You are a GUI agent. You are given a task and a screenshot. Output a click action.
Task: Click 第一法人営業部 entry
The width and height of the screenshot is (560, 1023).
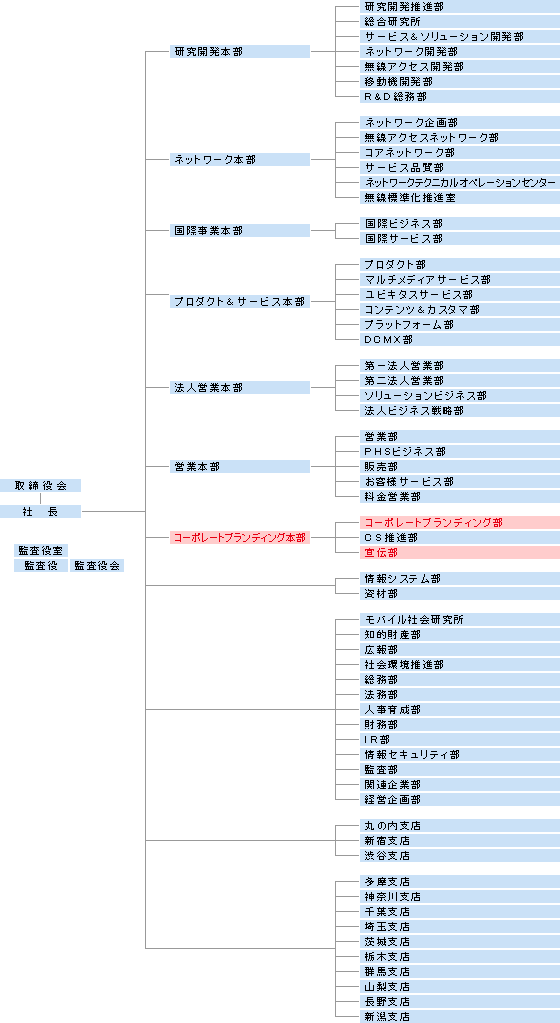click(x=460, y=366)
